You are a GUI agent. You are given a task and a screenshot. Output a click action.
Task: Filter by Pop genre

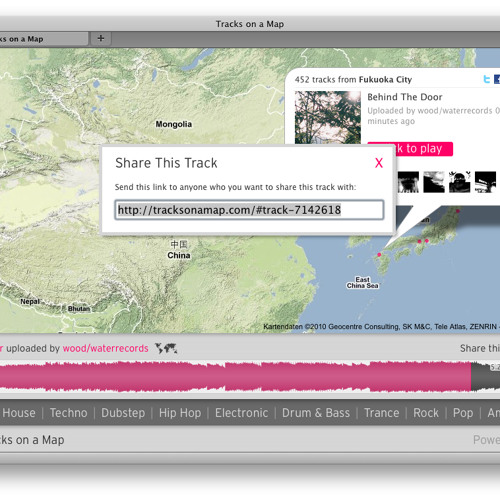coord(463,413)
